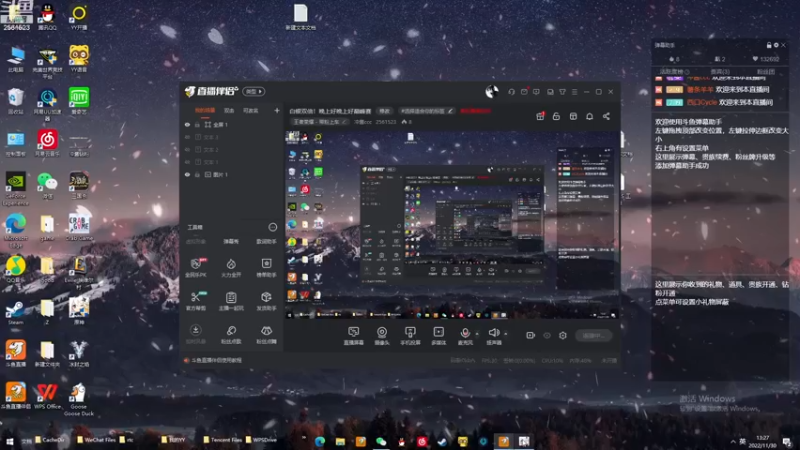Screen dimensions: 800x450
Task: Open the 全民乐PK tool
Action: [196, 267]
